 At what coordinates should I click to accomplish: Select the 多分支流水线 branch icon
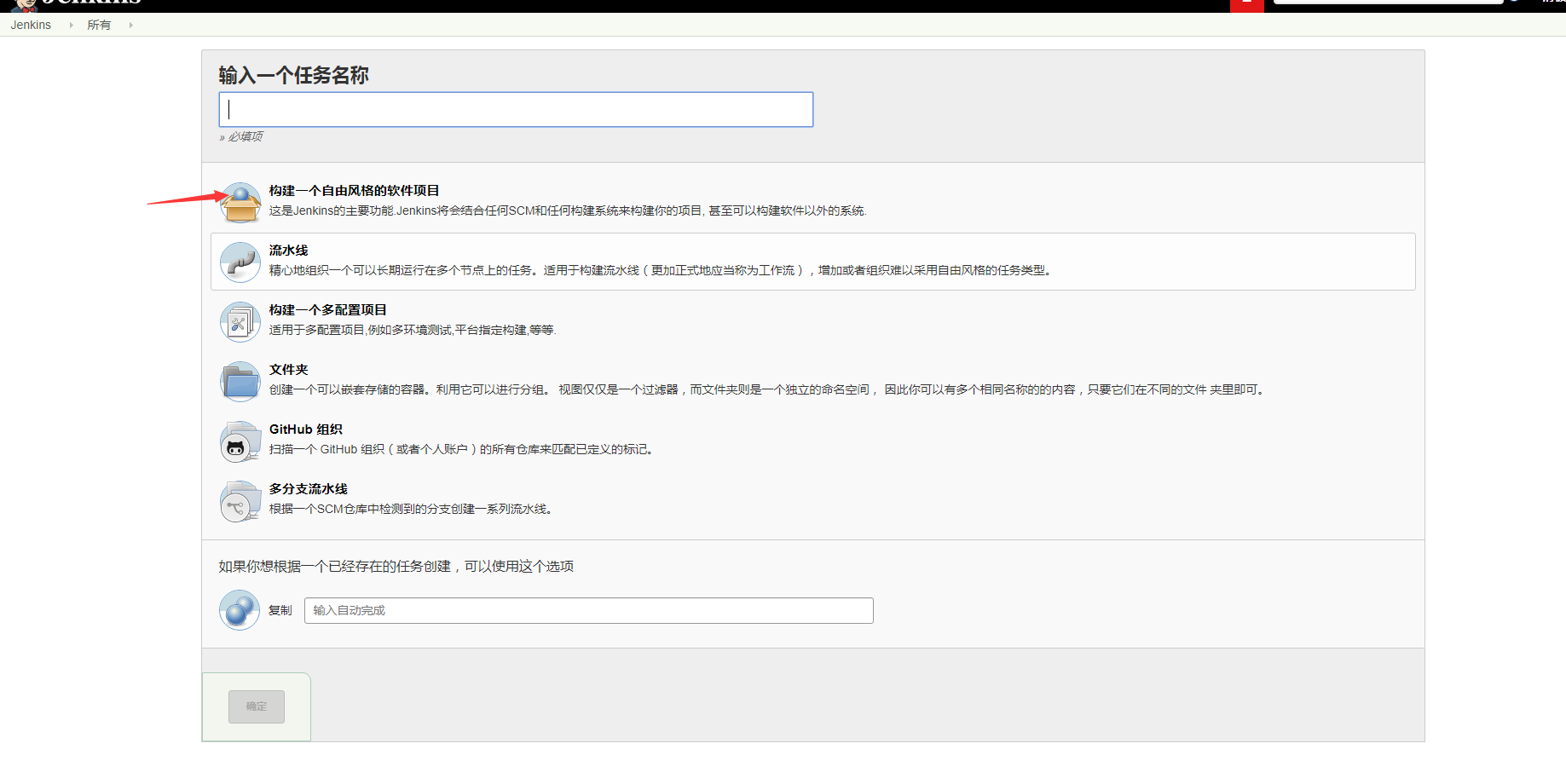240,501
